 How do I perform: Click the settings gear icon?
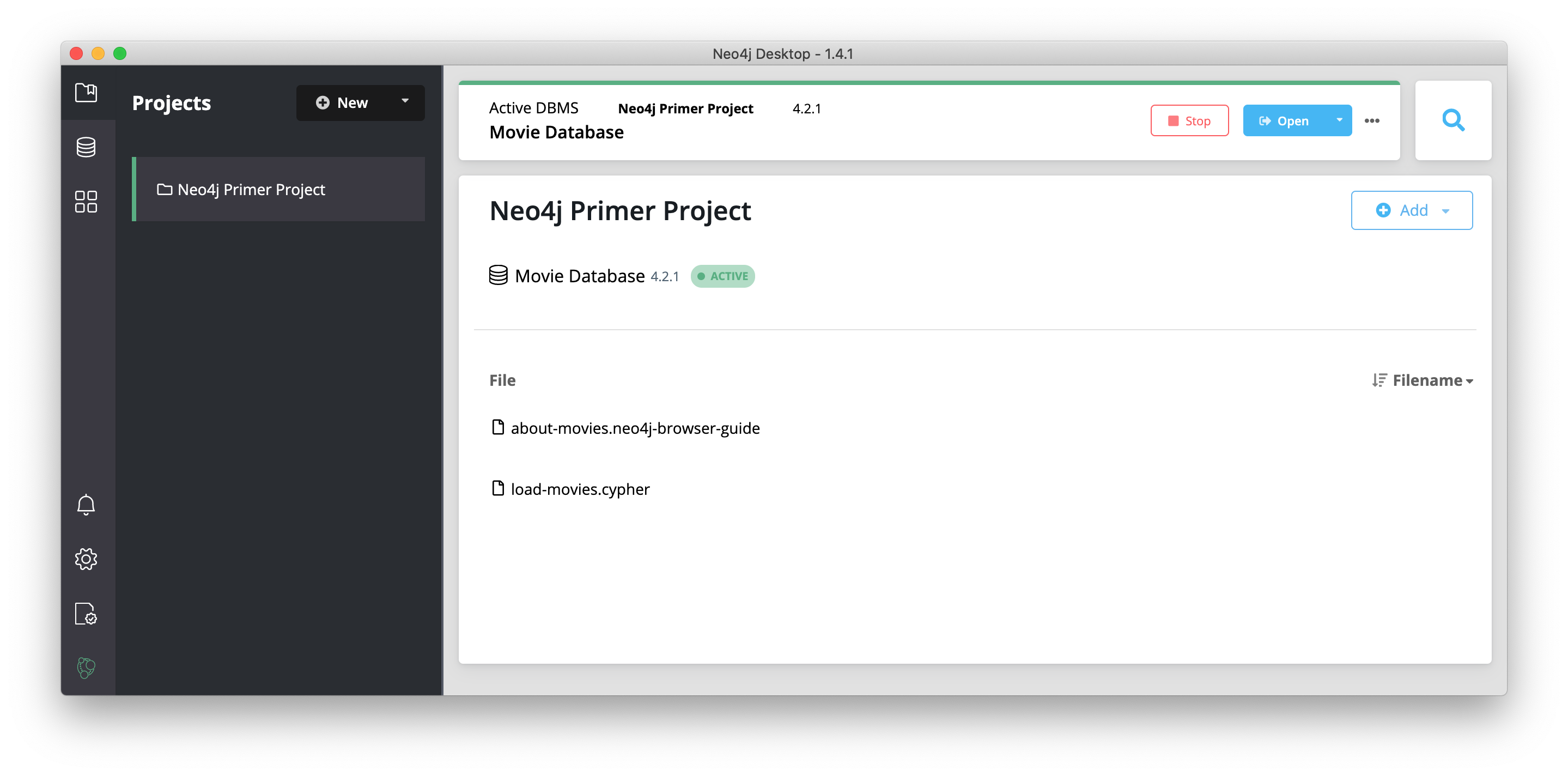(x=85, y=557)
